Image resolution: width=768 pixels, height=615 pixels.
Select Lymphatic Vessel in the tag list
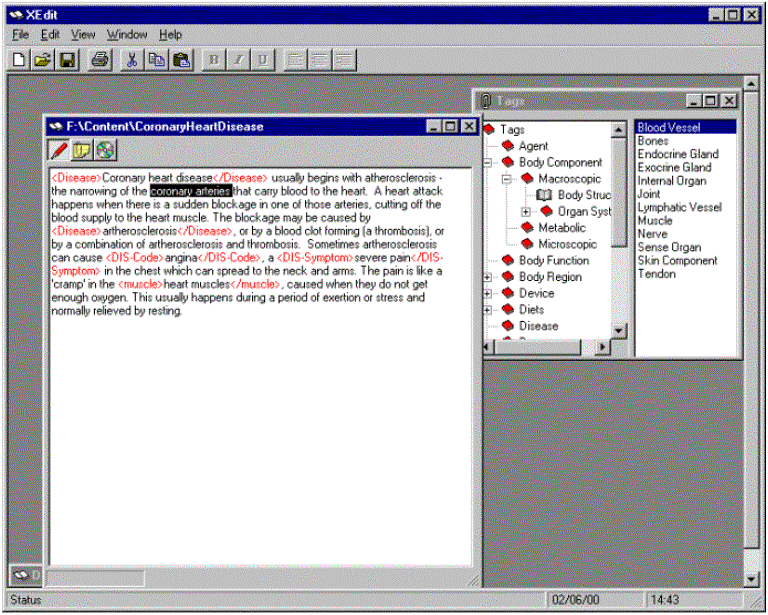(678, 207)
